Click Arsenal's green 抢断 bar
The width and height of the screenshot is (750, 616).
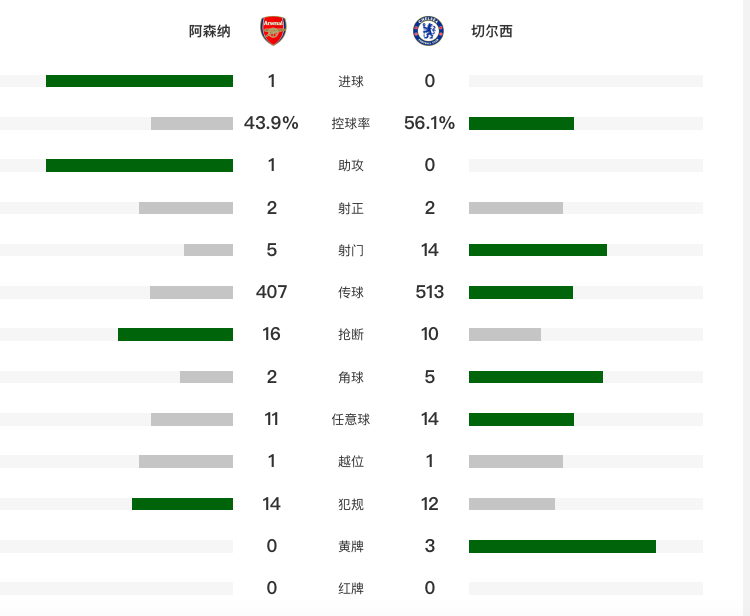[x=175, y=334]
